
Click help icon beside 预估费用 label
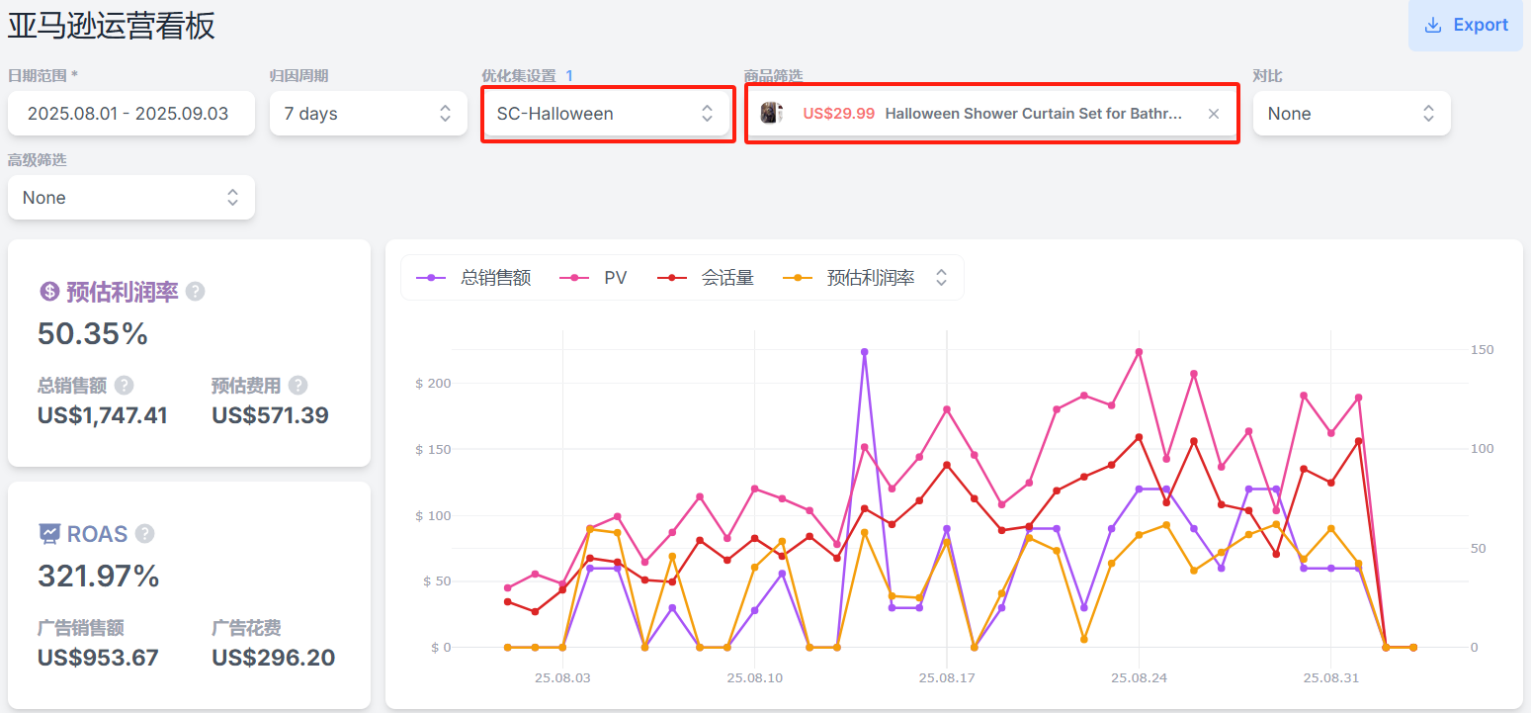click(298, 386)
